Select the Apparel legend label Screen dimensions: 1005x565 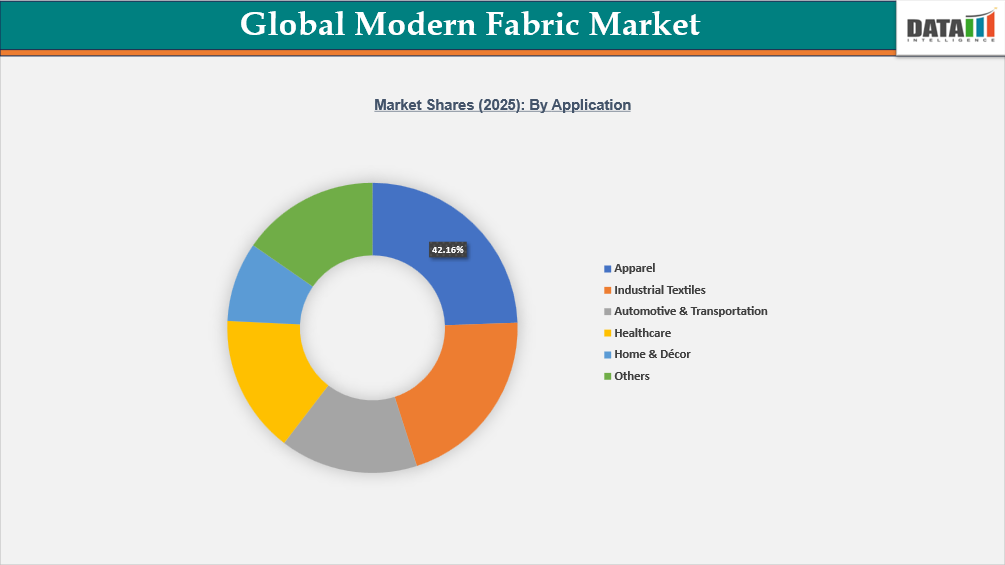pos(635,268)
